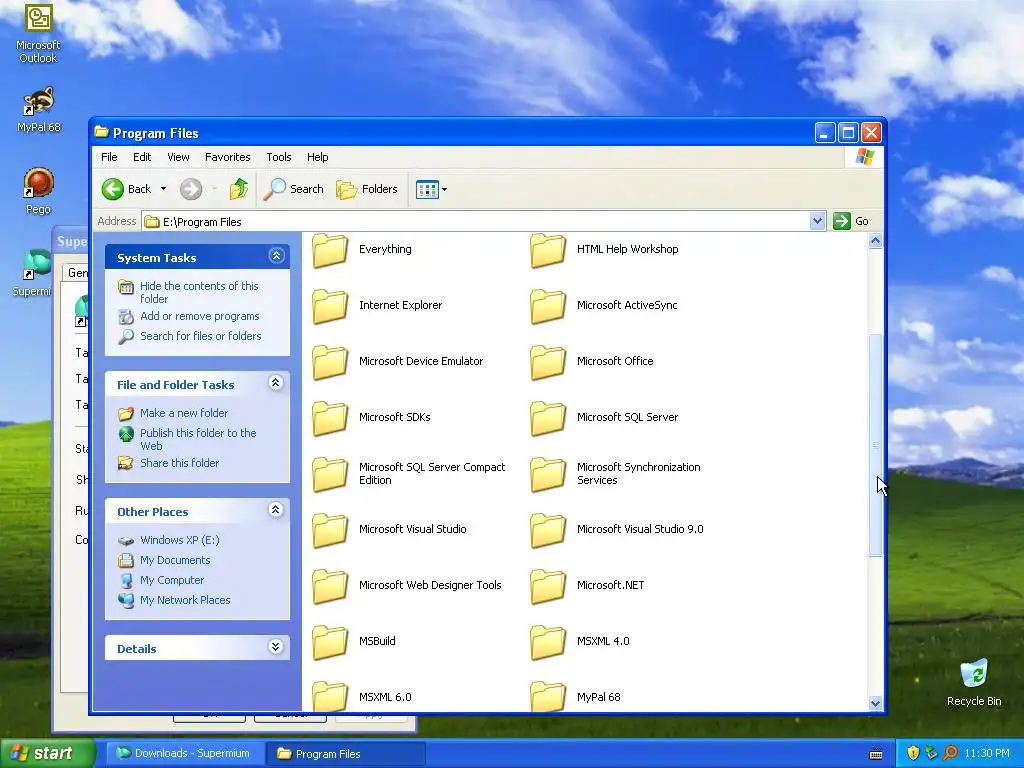Image resolution: width=1024 pixels, height=768 pixels.
Task: Open My Documents in Other Places
Action: [175, 560]
